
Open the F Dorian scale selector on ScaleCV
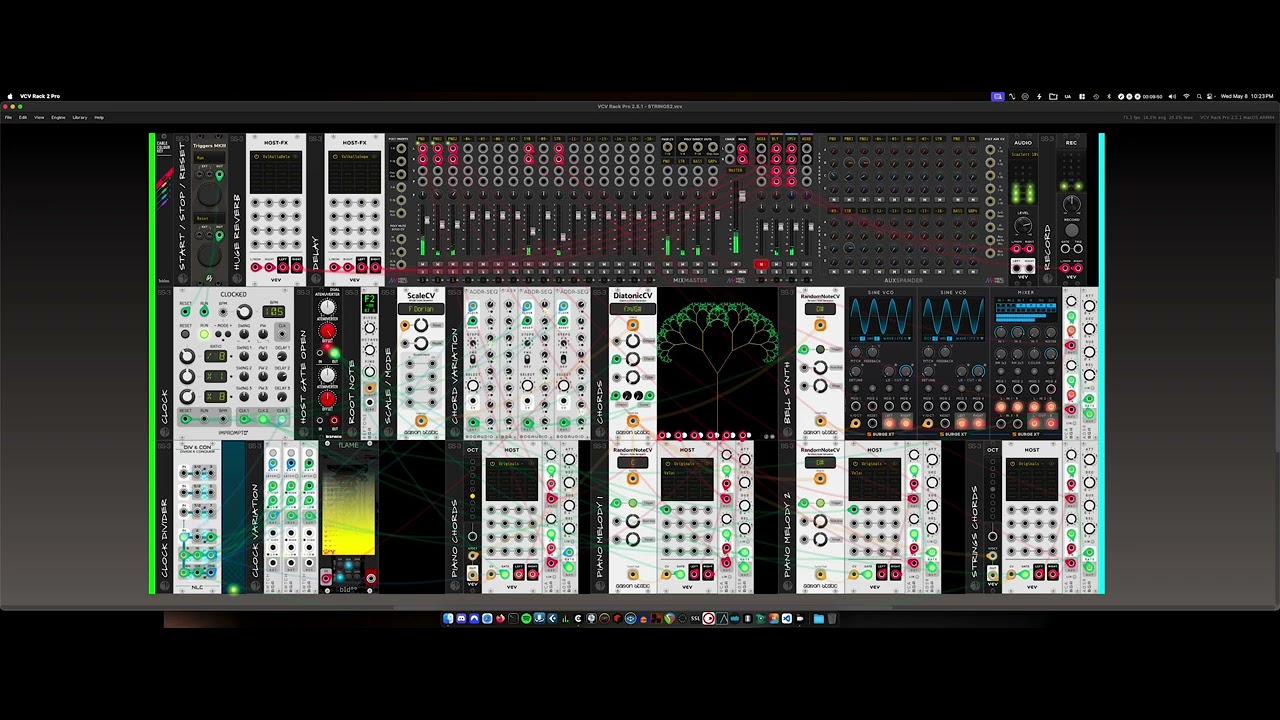(421, 309)
